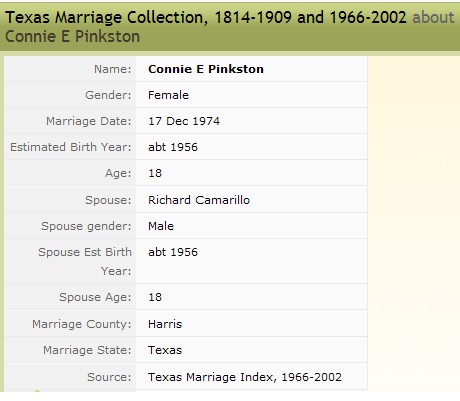
Task: Click the Gender field label
Action: [x=108, y=95]
